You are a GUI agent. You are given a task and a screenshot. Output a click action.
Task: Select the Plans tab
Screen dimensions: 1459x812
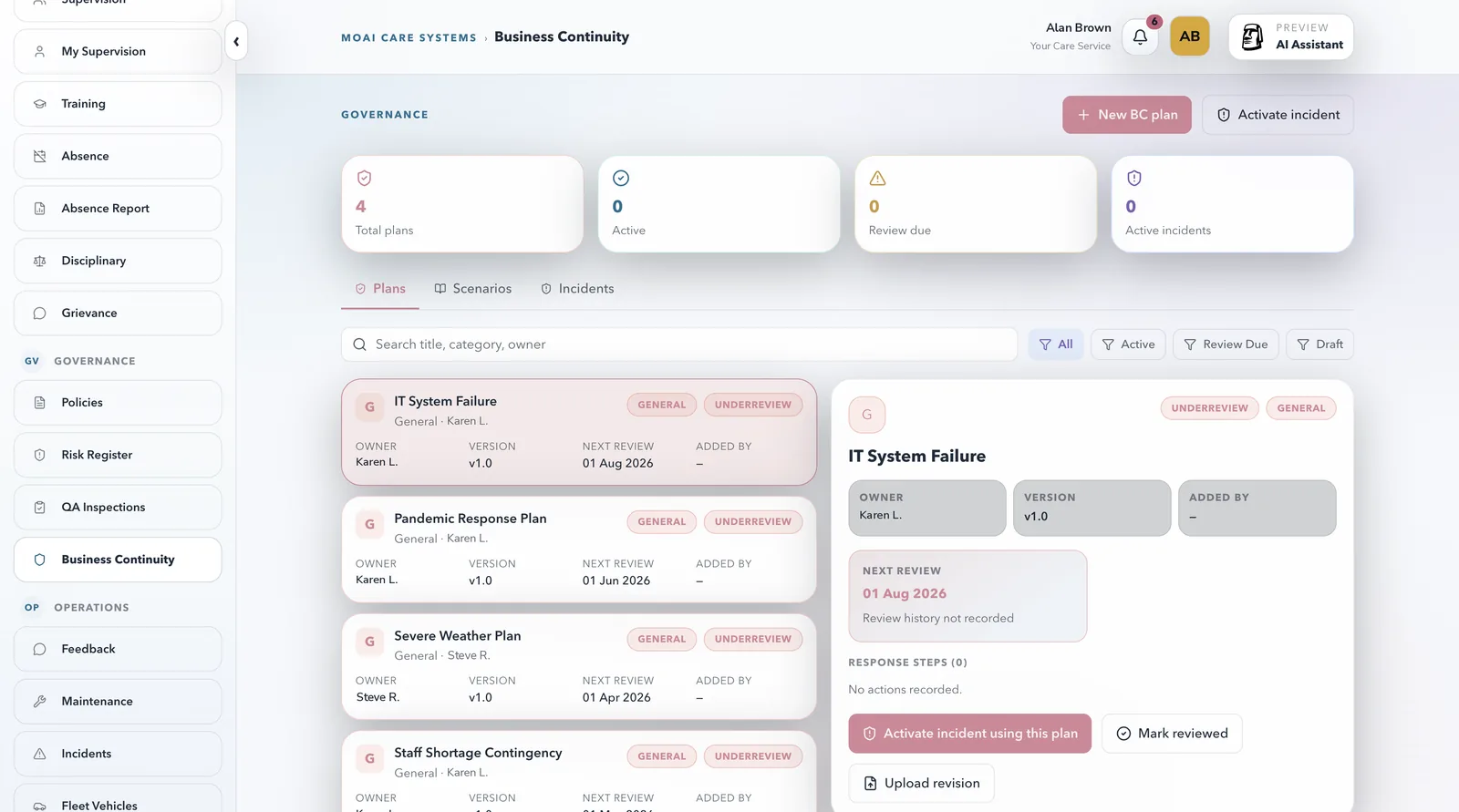[380, 289]
